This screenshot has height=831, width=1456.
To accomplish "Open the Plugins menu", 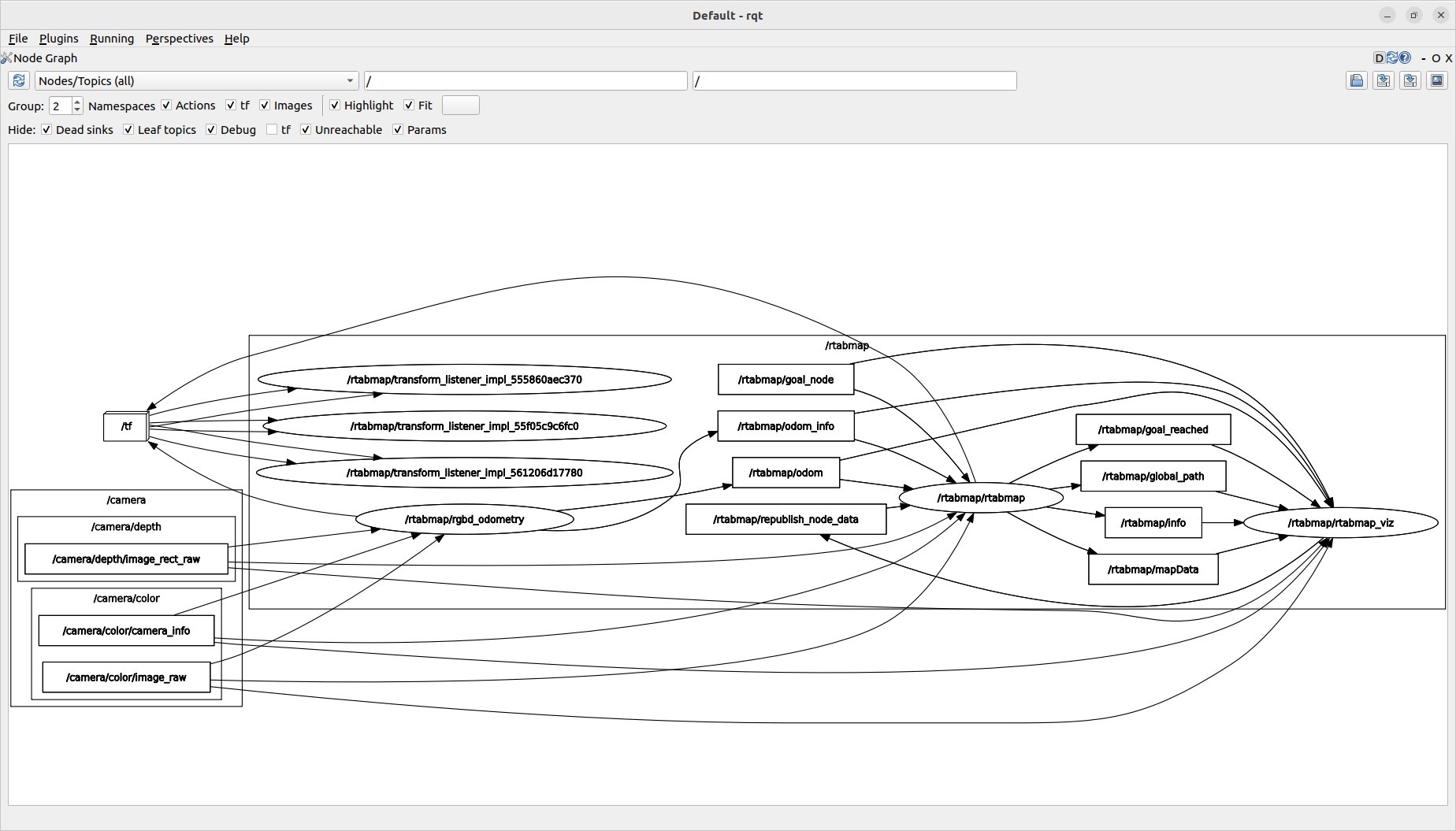I will point(58,38).
